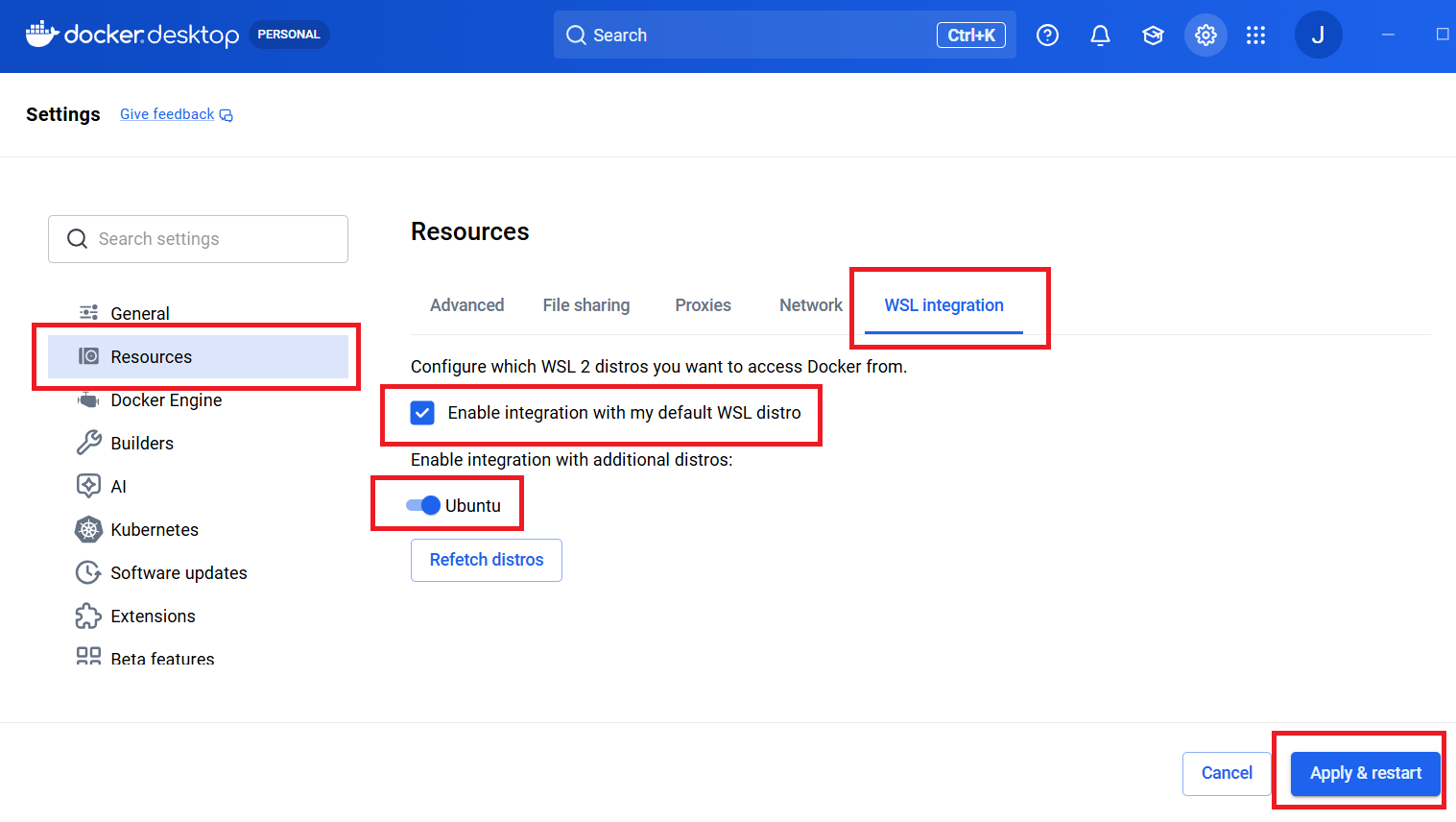Viewport: 1456px width, 822px height.
Task: Click the Resources disk icon
Action: click(x=88, y=356)
